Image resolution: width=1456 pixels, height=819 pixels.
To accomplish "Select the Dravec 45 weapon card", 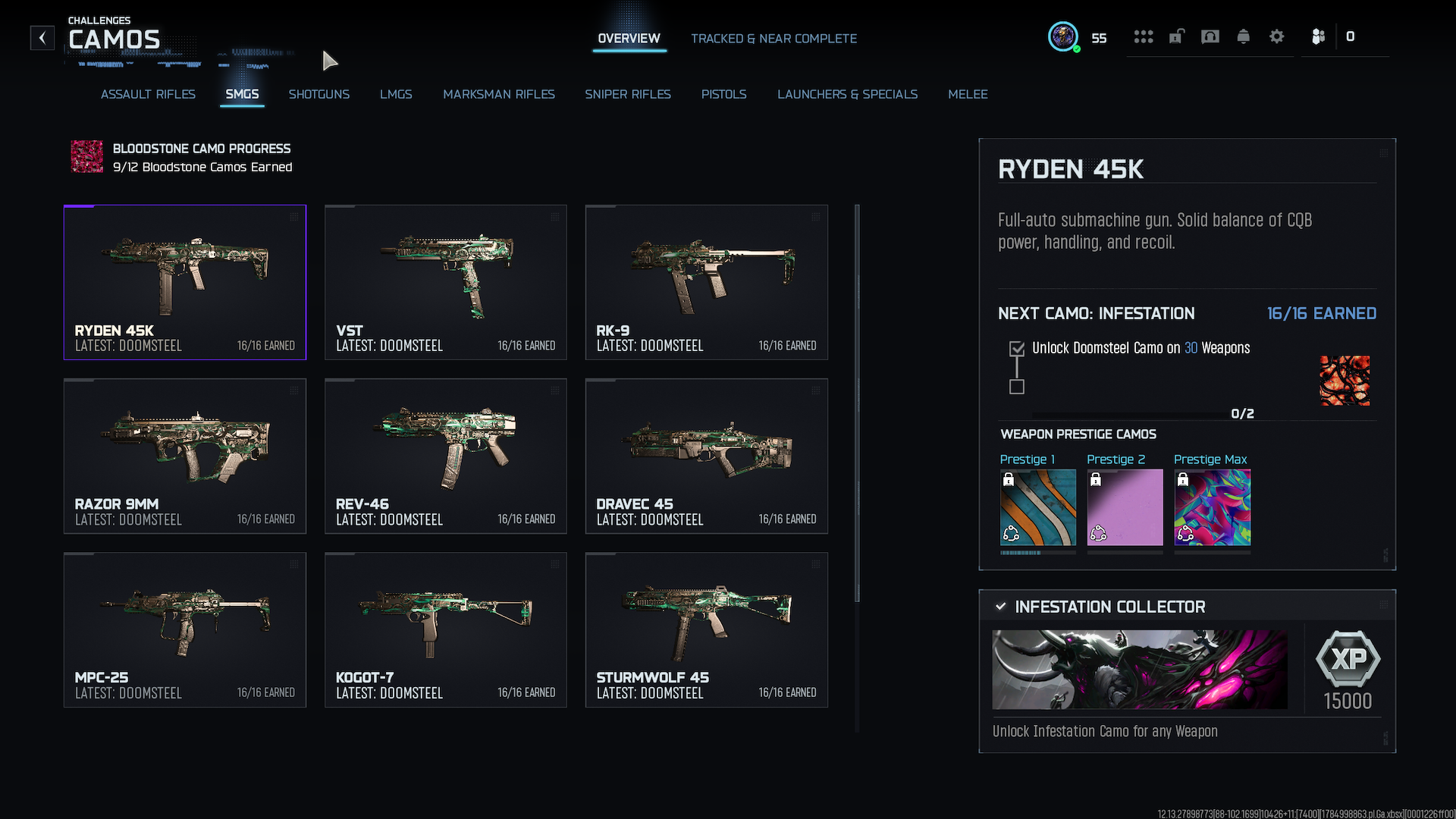I will (707, 456).
